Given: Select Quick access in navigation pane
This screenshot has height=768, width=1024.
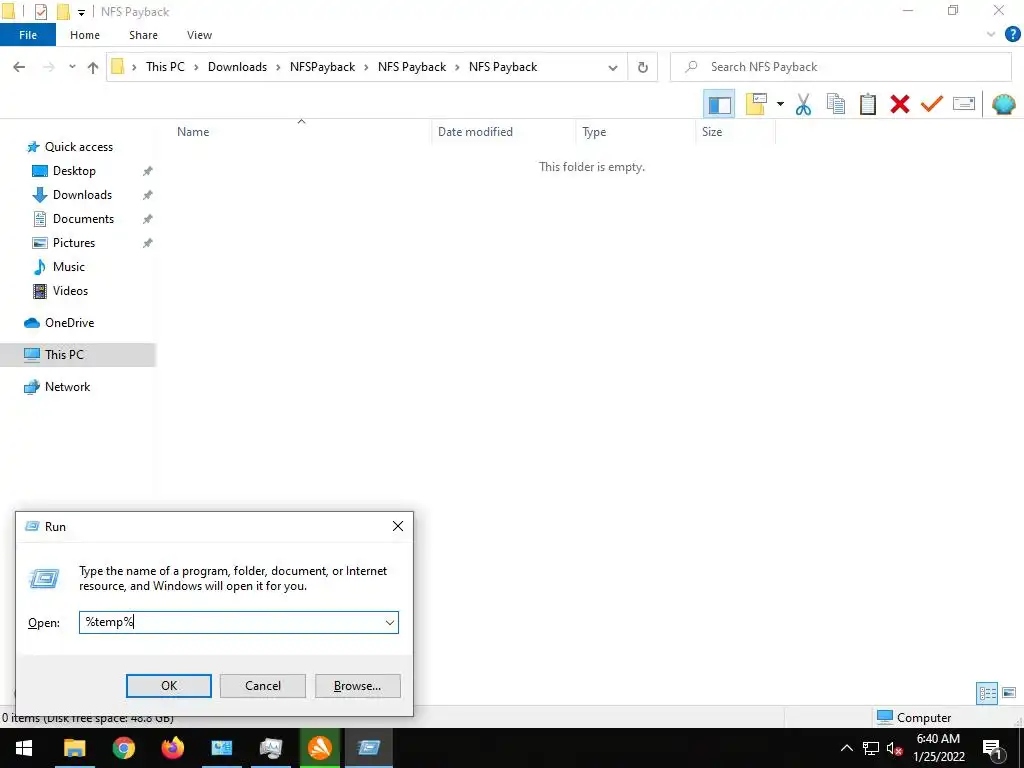Looking at the screenshot, I should click(x=78, y=147).
